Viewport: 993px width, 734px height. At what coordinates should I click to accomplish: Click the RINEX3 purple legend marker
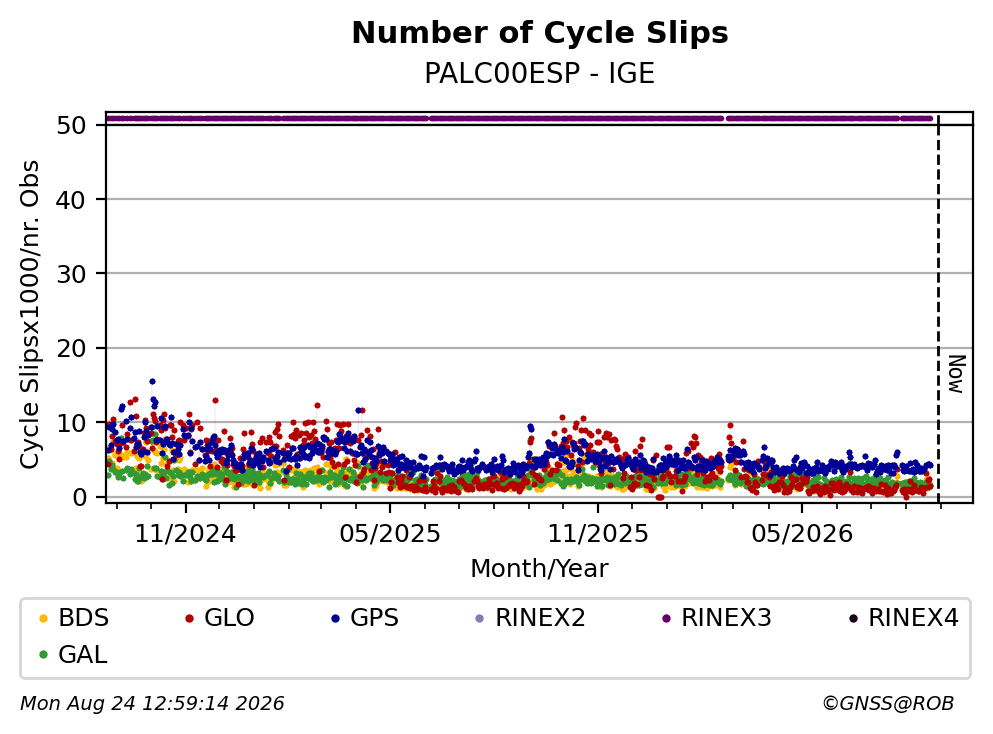(666, 618)
